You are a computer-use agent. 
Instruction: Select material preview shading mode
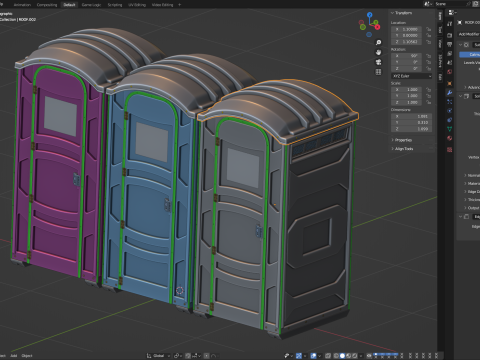point(349,356)
